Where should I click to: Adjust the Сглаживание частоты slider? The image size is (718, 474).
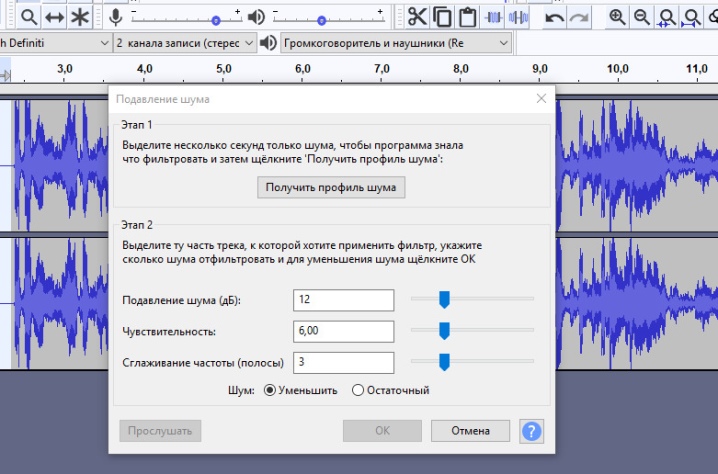[x=444, y=362]
